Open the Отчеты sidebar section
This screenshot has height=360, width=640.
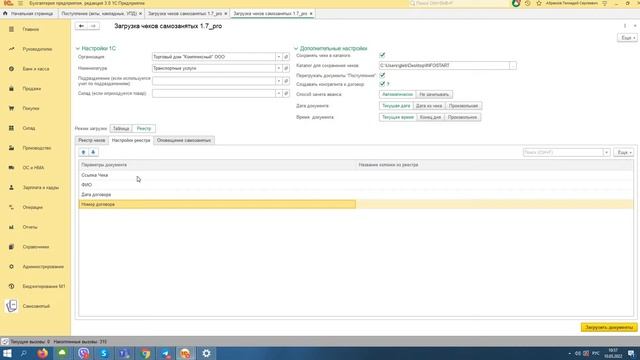click(x=30, y=227)
